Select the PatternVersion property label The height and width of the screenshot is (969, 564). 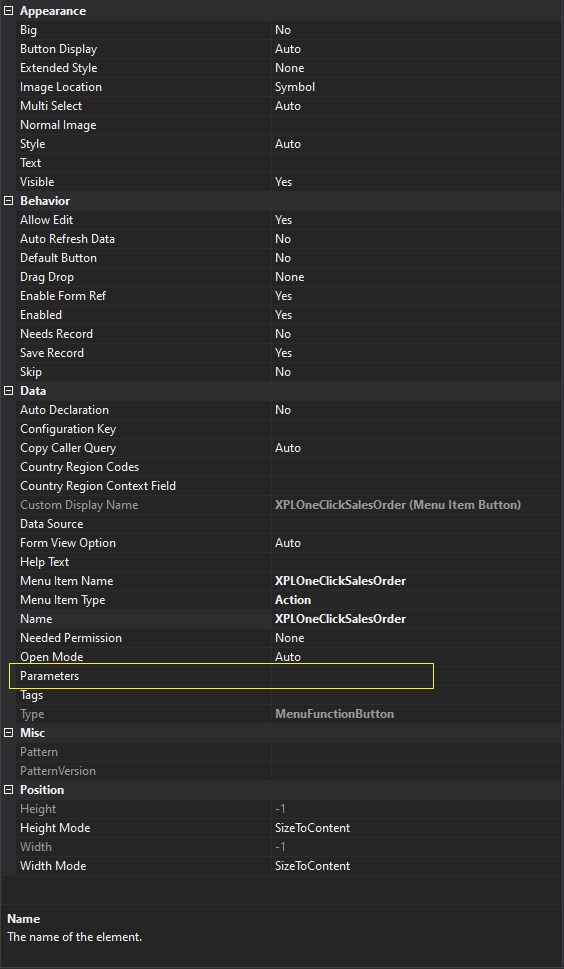tap(58, 771)
